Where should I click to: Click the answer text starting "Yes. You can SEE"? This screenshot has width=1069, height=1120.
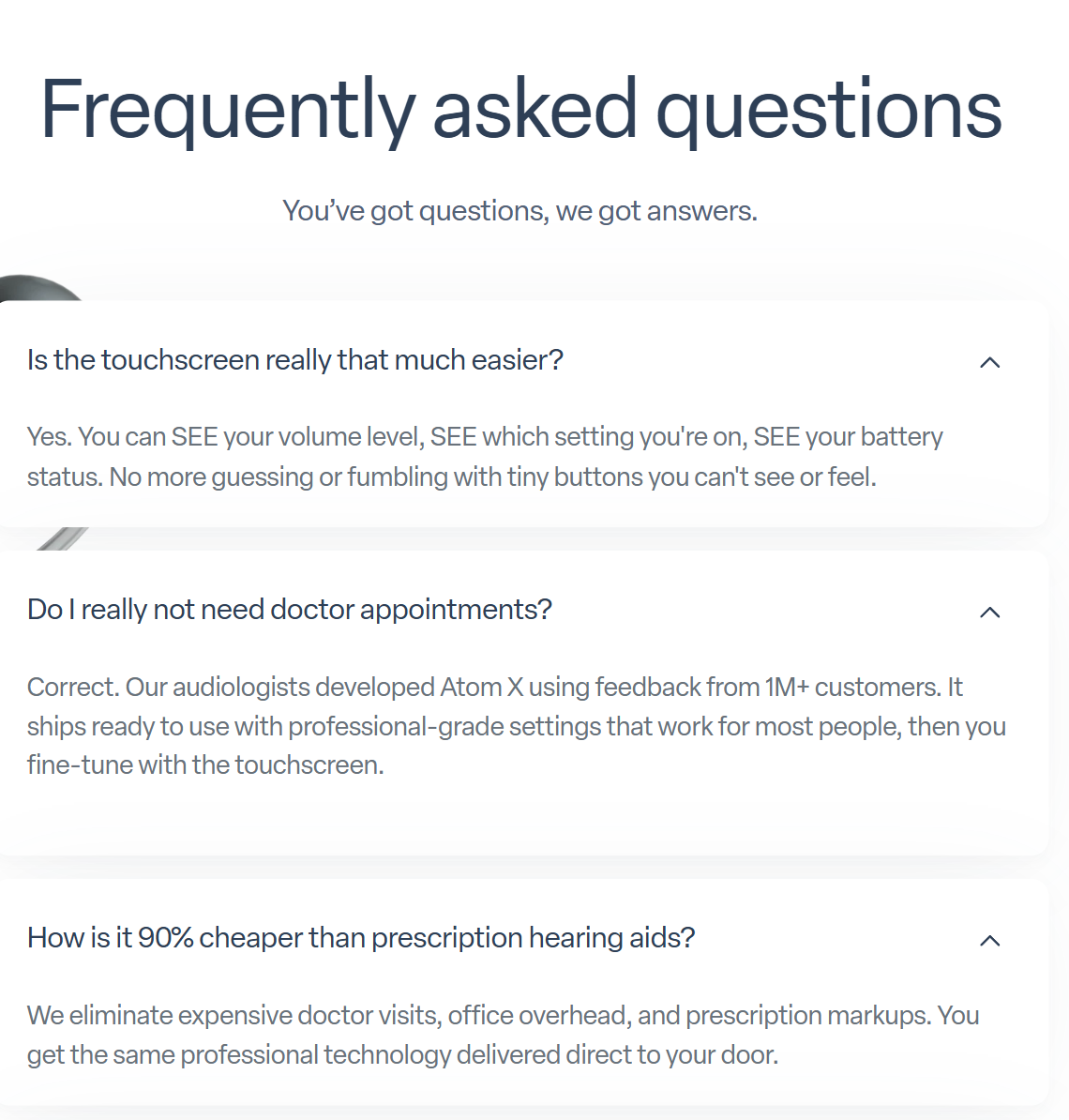pyautogui.click(x=485, y=457)
